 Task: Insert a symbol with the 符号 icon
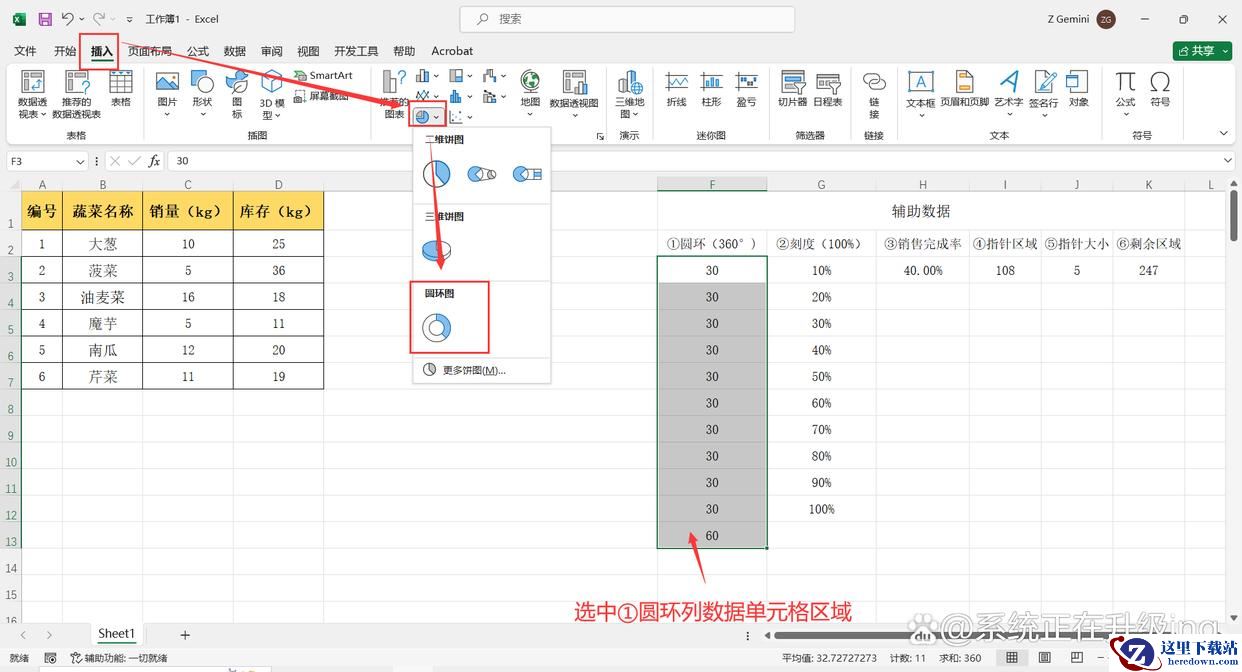coord(1159,88)
